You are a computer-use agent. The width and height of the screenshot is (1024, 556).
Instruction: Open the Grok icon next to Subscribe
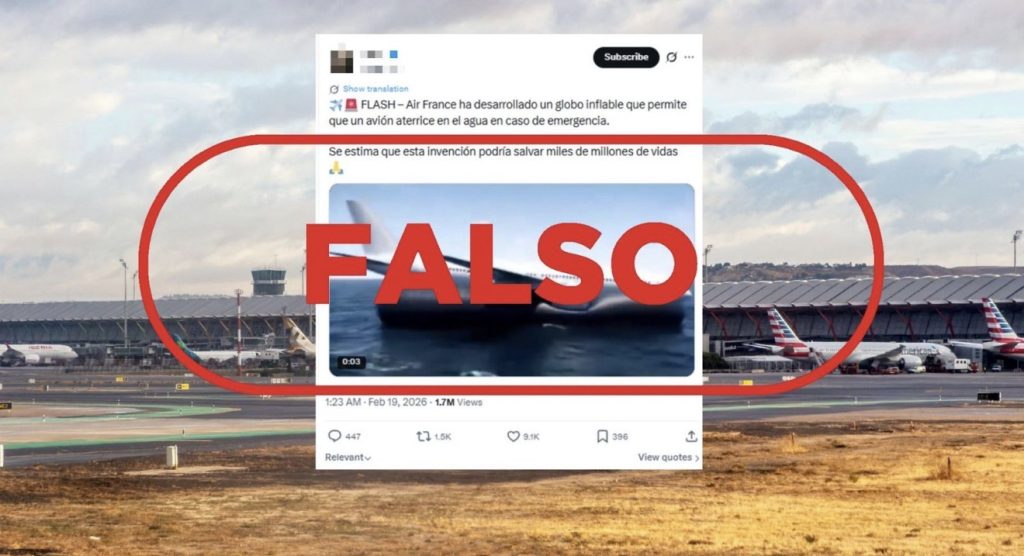pyautogui.click(x=671, y=57)
